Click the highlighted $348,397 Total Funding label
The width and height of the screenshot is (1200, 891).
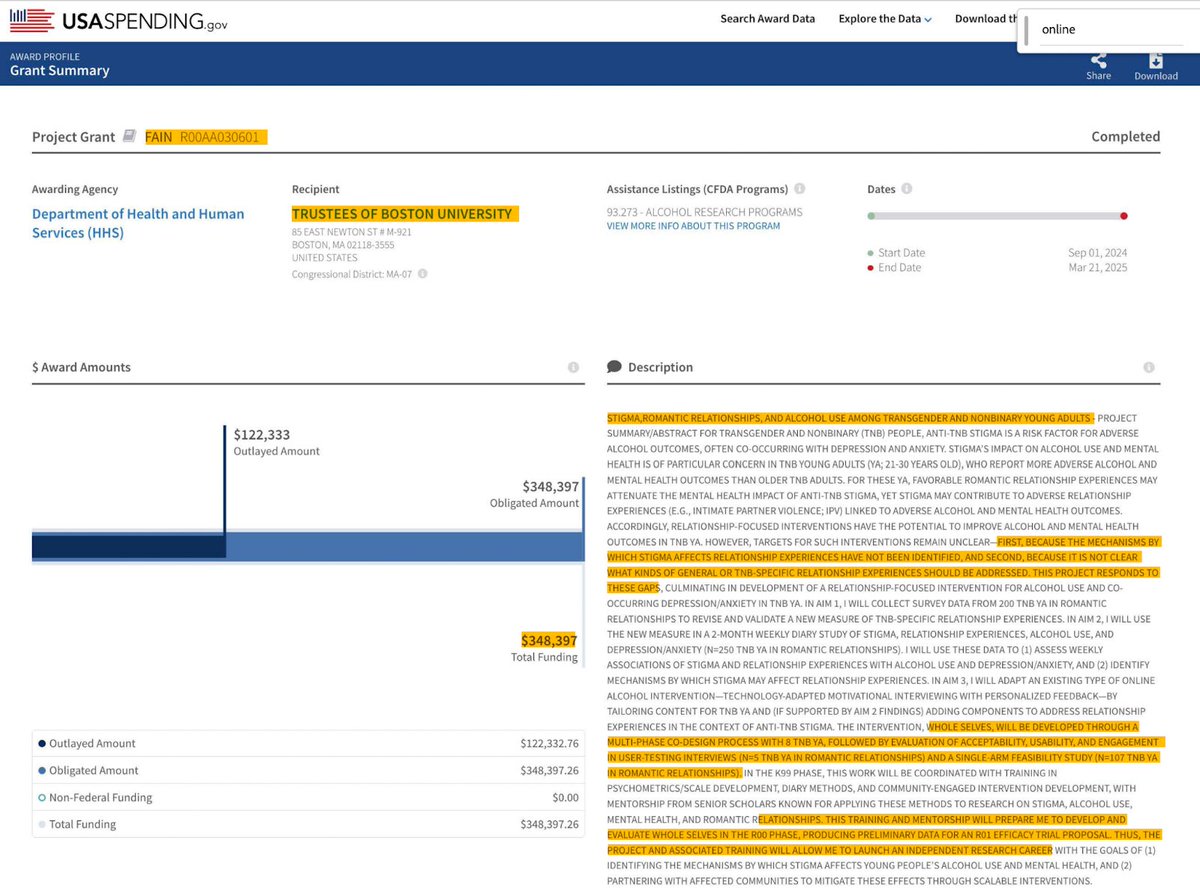[549, 640]
